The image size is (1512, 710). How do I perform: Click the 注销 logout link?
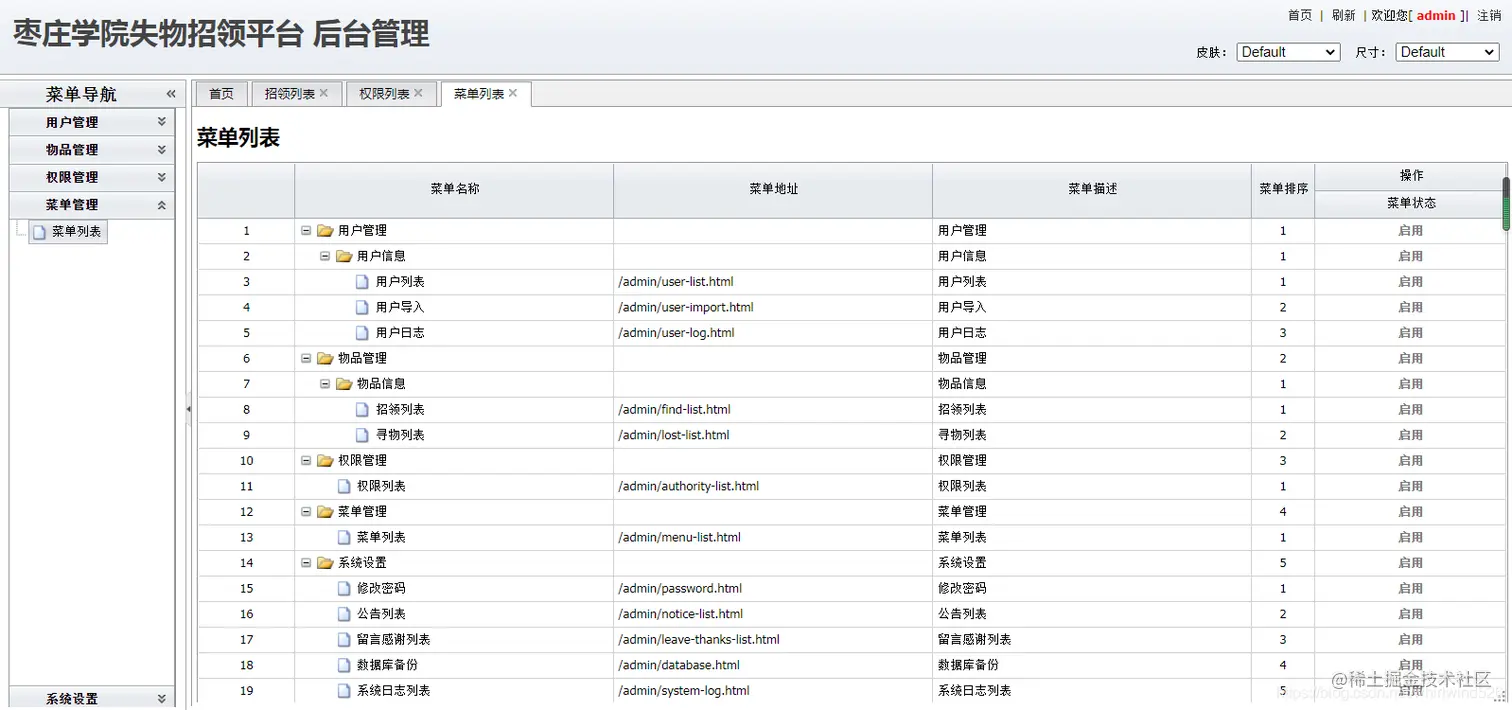click(x=1490, y=15)
